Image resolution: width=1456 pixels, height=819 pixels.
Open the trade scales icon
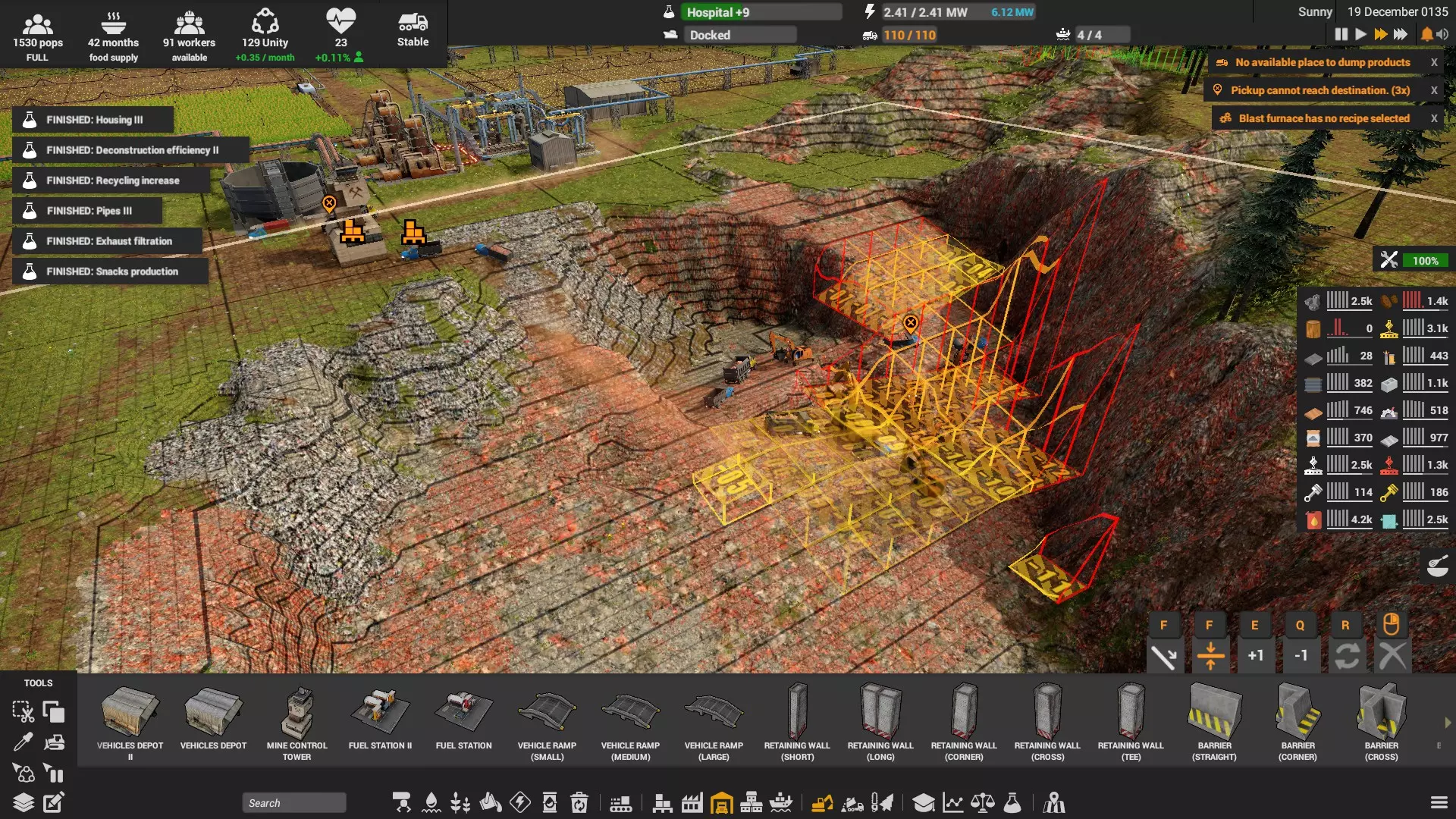pyautogui.click(x=983, y=802)
